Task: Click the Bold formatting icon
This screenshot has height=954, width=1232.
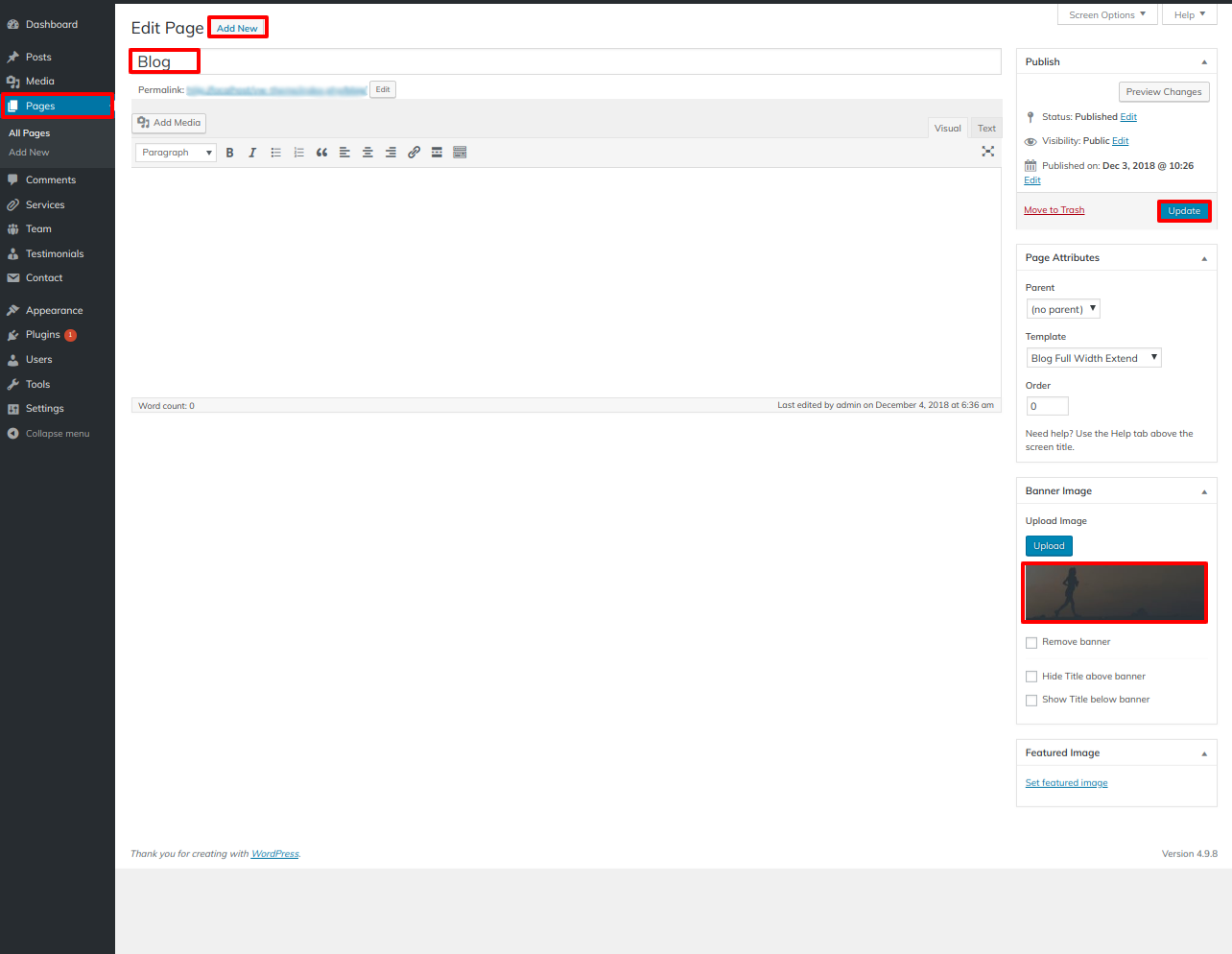Action: pyautogui.click(x=229, y=153)
